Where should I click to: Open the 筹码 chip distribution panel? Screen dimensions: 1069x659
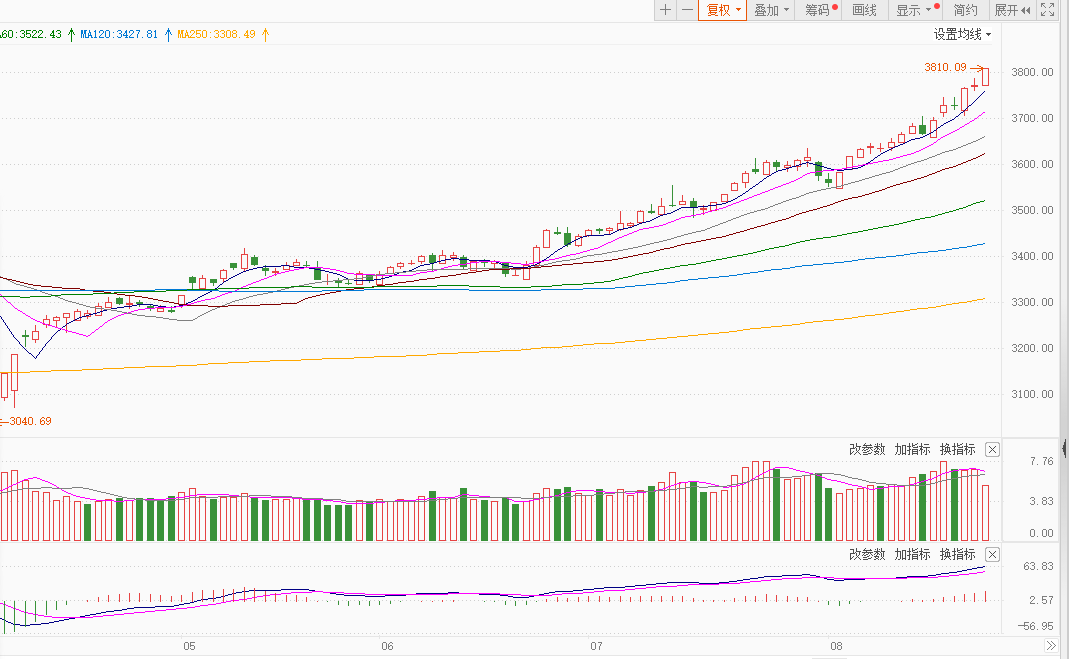pyautogui.click(x=817, y=10)
